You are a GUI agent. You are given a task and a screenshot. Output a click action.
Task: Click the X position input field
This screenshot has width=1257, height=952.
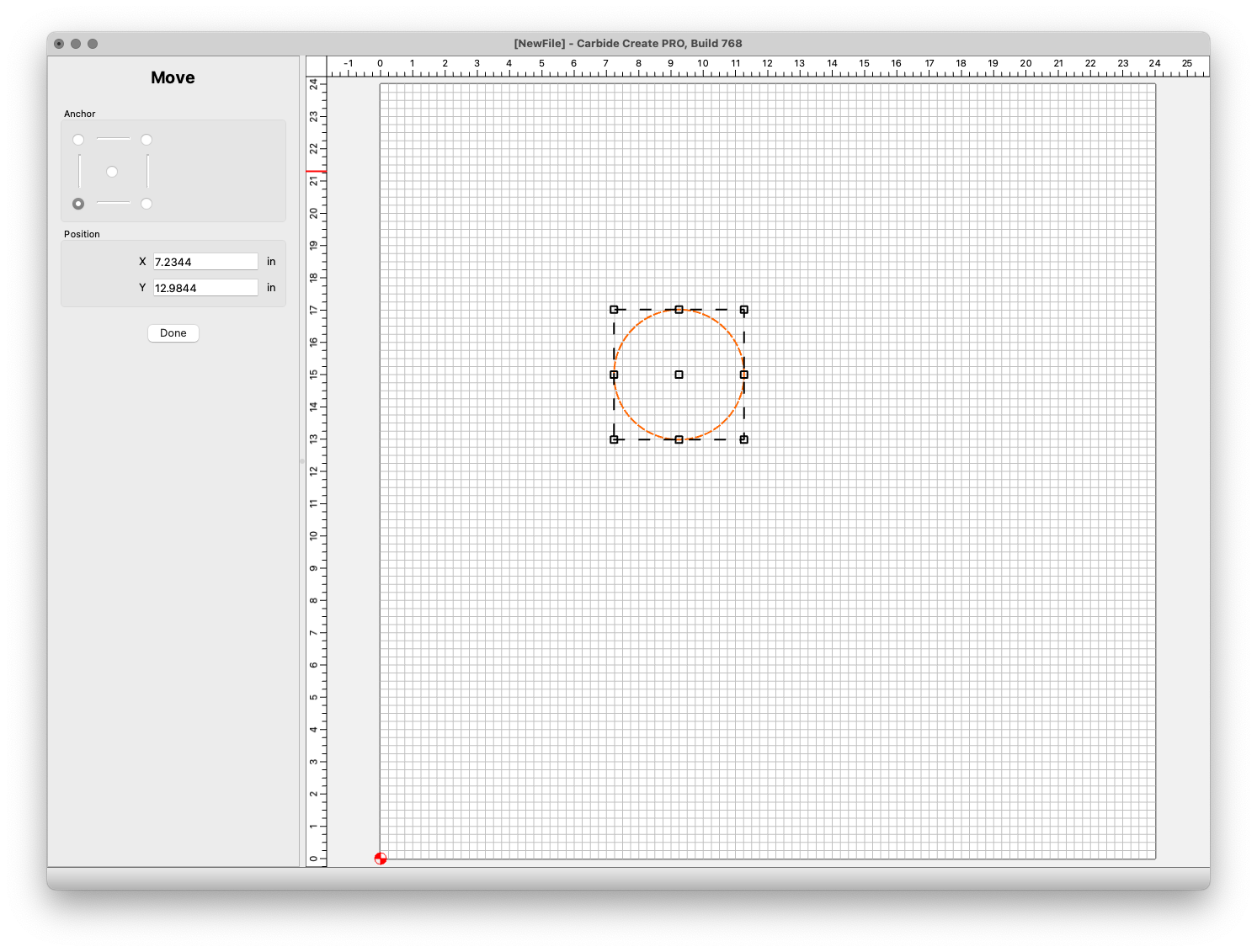pos(205,262)
